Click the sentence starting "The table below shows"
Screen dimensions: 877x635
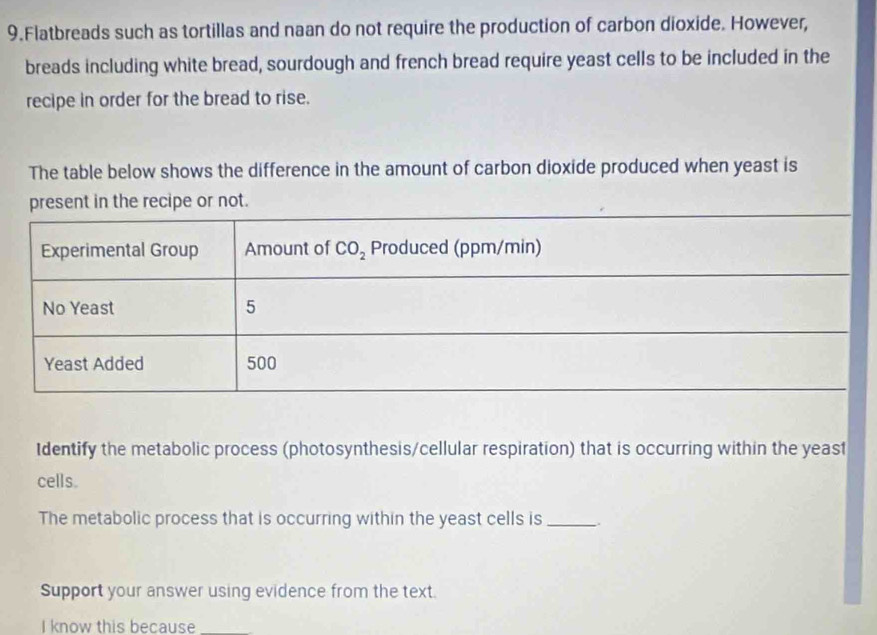413,166
